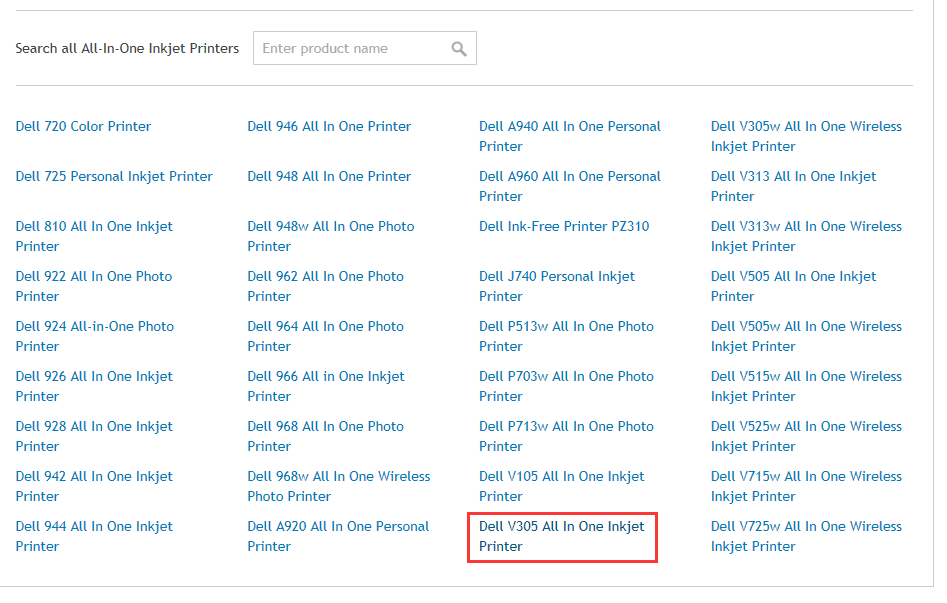Open Dell V313w Wireless Inkjet Printer link
The width and height of the screenshot is (947, 603).
tap(806, 236)
